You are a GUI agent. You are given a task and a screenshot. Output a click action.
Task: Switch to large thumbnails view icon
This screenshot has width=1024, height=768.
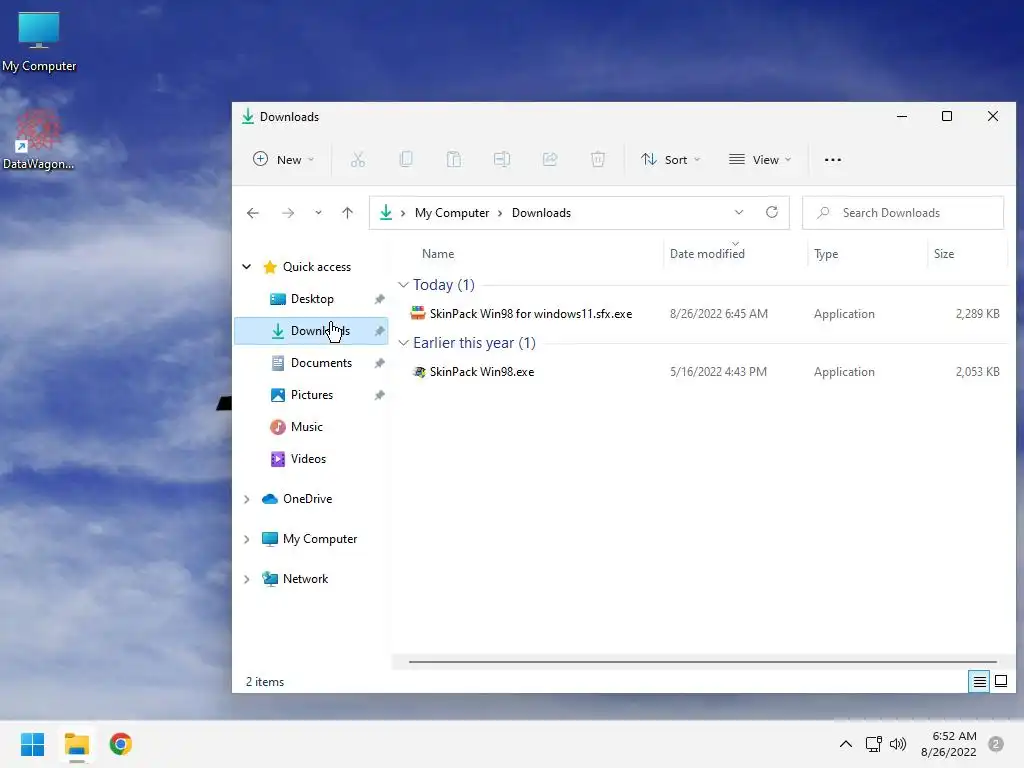click(x=1000, y=682)
